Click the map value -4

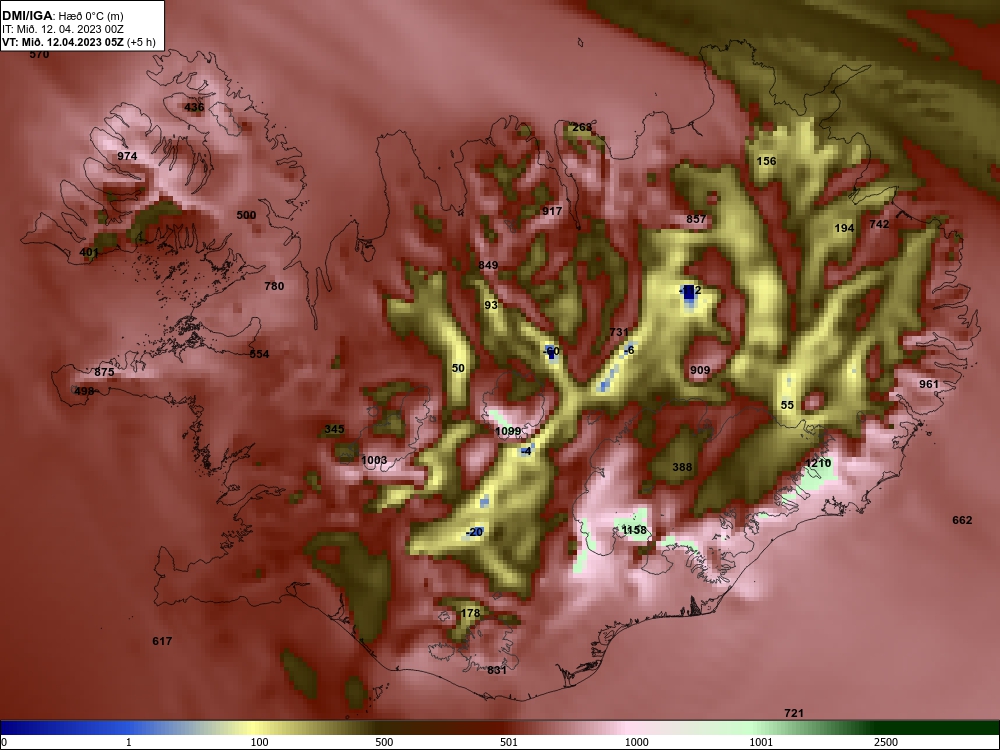tap(526, 452)
